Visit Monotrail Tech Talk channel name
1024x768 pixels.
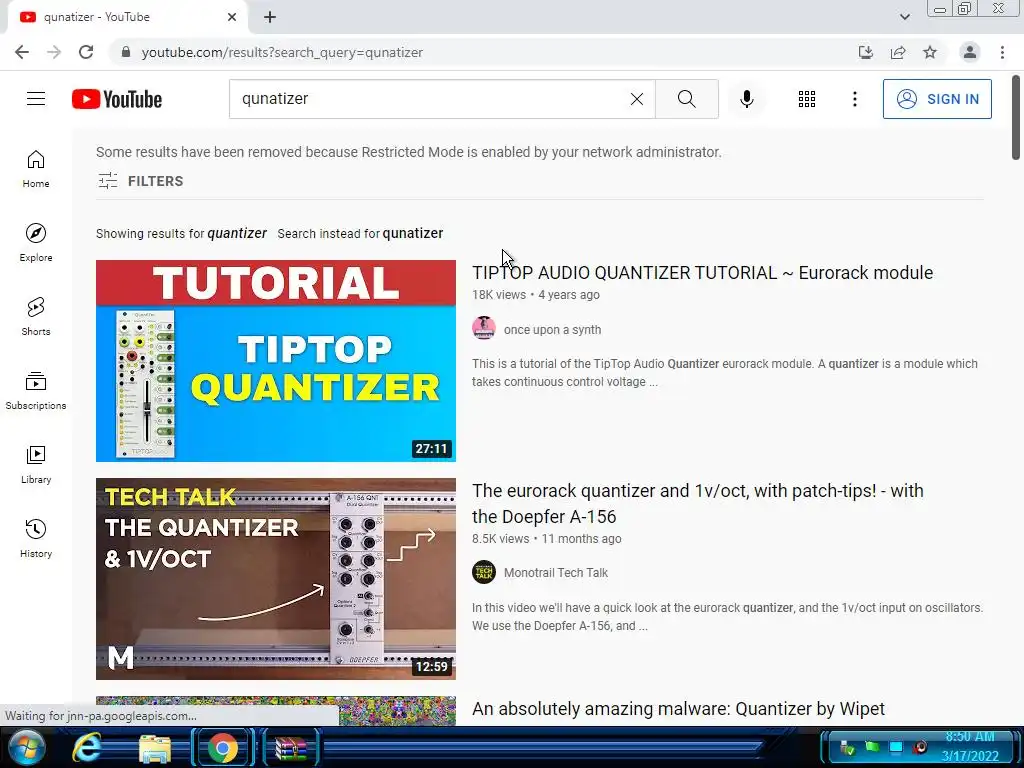(x=556, y=573)
